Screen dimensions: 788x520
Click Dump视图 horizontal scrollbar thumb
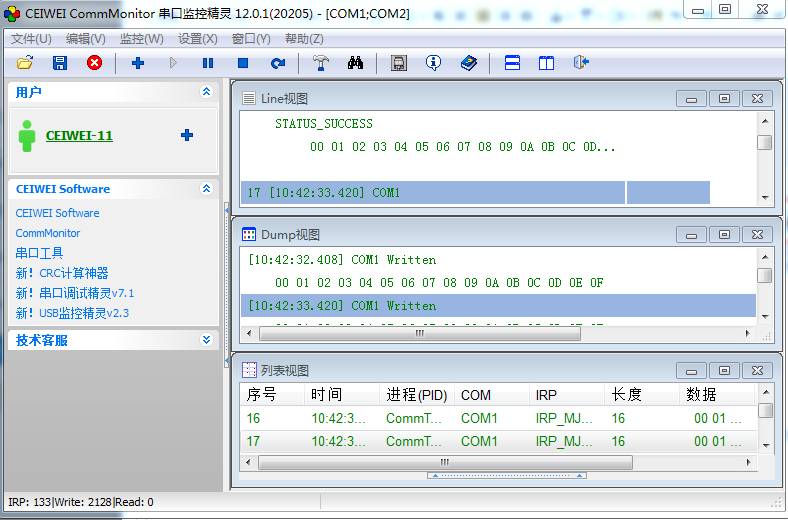(420, 333)
